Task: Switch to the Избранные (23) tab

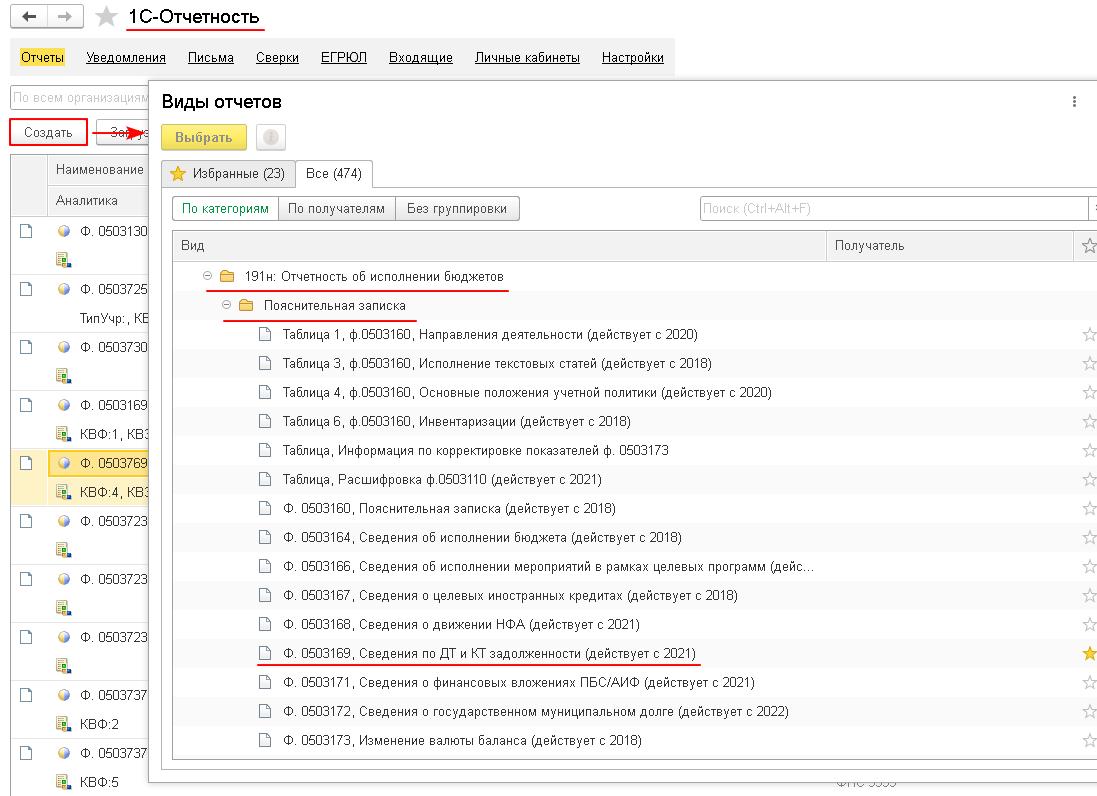Action: coord(228,173)
